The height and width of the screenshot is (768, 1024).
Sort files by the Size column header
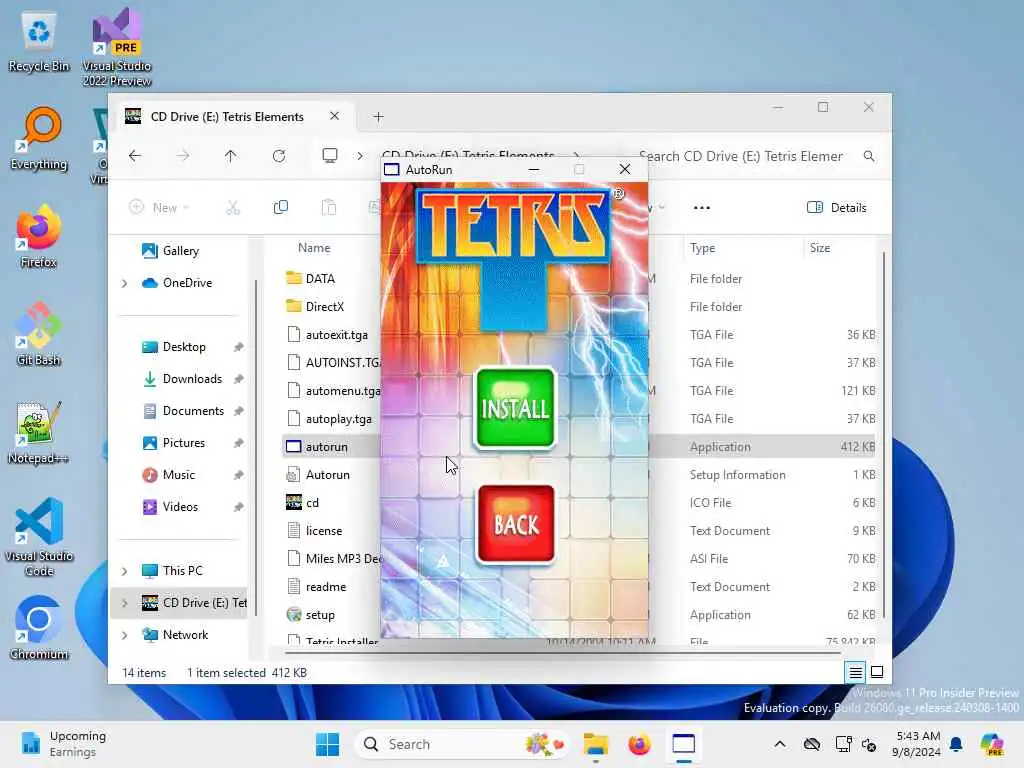click(x=820, y=248)
